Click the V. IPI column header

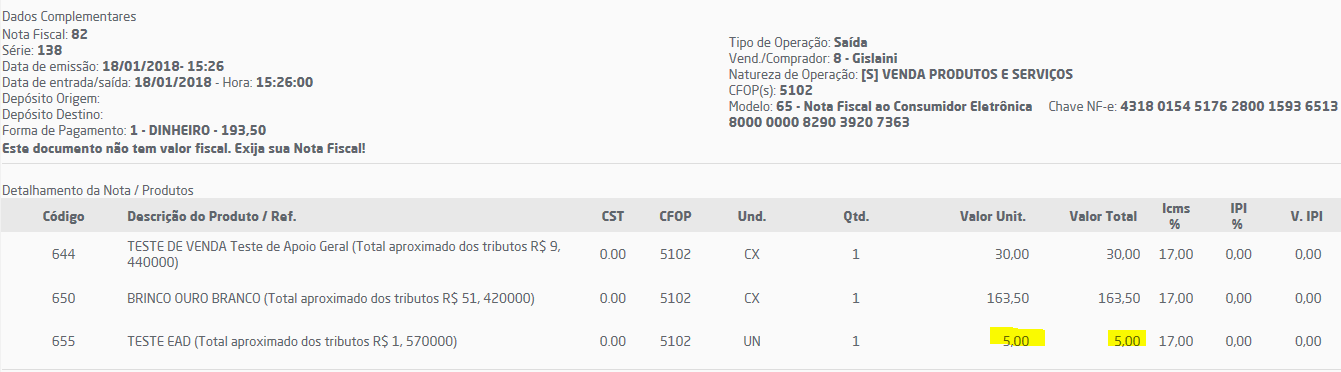click(1306, 216)
